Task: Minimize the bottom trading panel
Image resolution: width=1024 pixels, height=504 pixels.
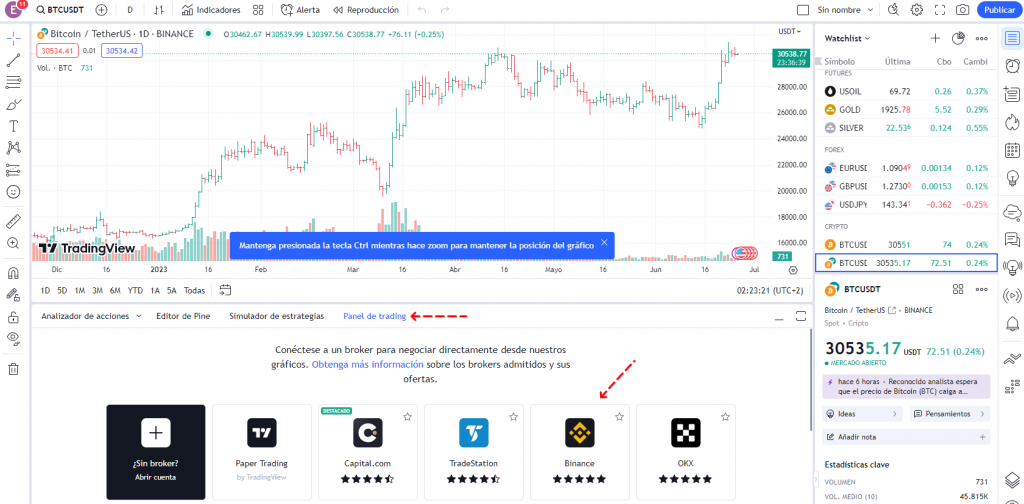Action: point(778,317)
